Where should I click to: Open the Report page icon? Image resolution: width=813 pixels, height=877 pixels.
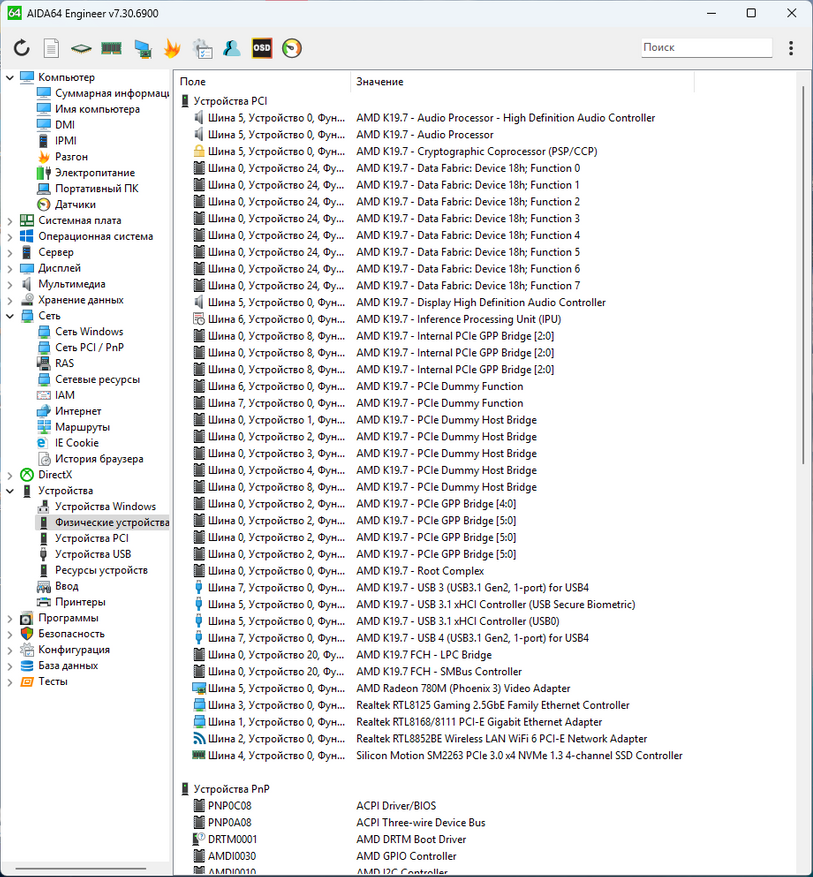[x=51, y=48]
